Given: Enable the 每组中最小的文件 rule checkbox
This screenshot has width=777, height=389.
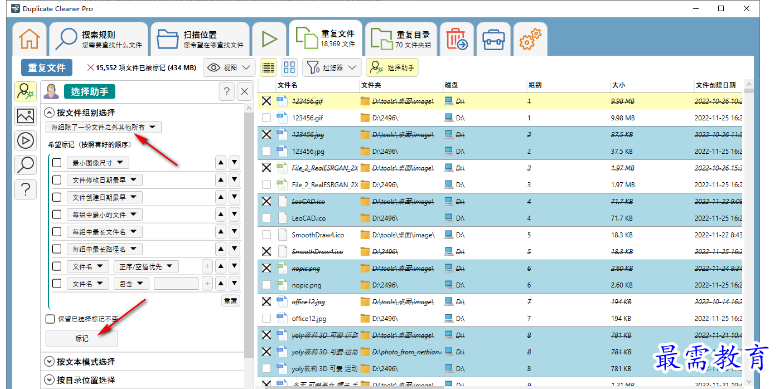Looking at the screenshot, I should click(x=57, y=215).
